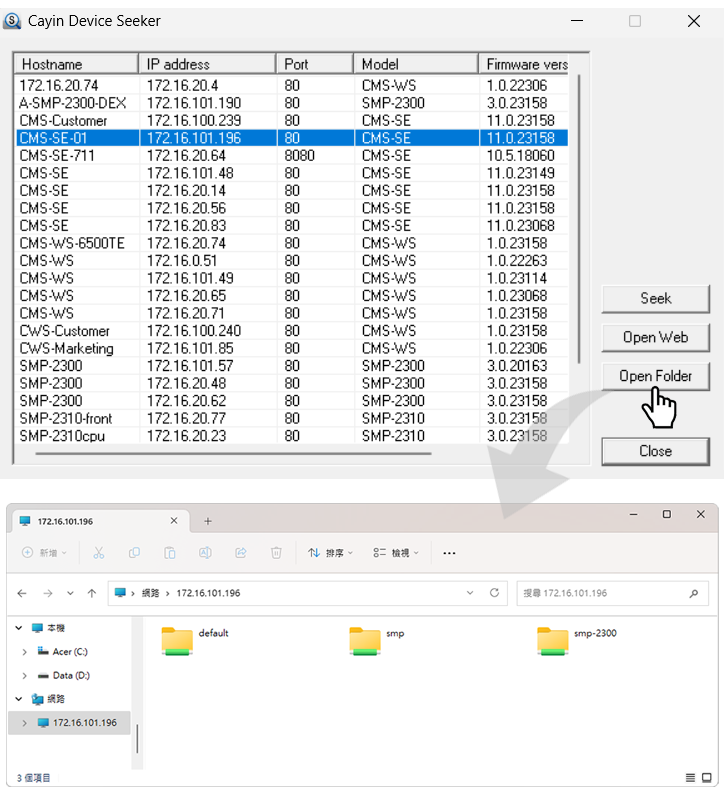
Task: Click the search magnifier icon
Action: [694, 593]
